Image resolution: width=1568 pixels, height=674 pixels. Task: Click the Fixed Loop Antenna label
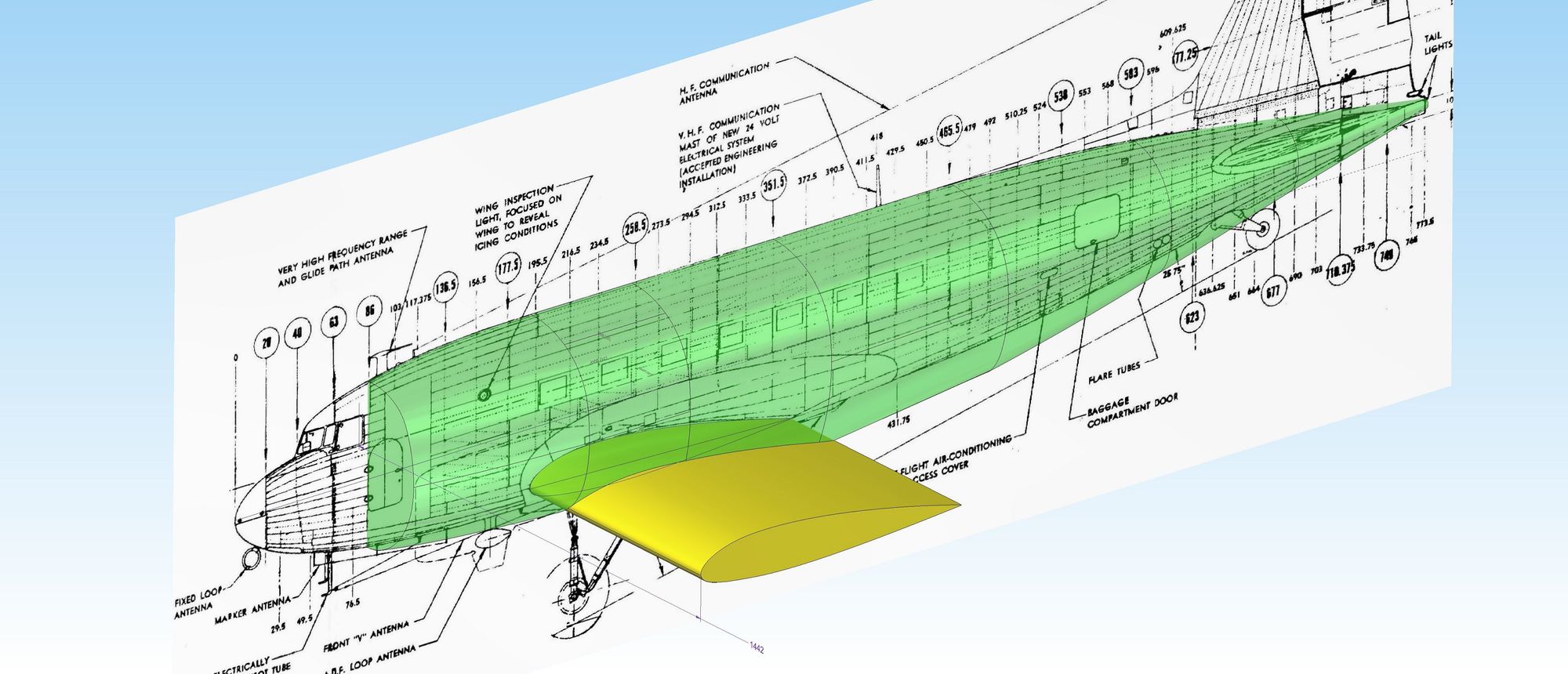[196, 603]
